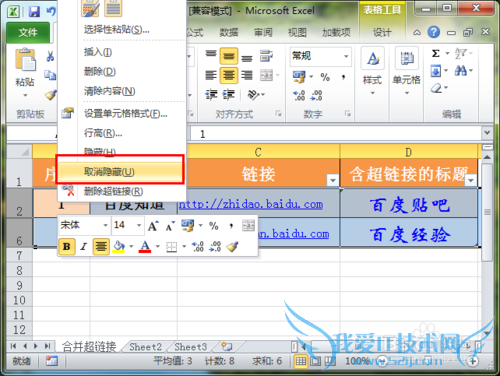Screen dimensions: 500x376
Task: Toggle middle vertical alignment in ribbon
Action: (229, 56)
